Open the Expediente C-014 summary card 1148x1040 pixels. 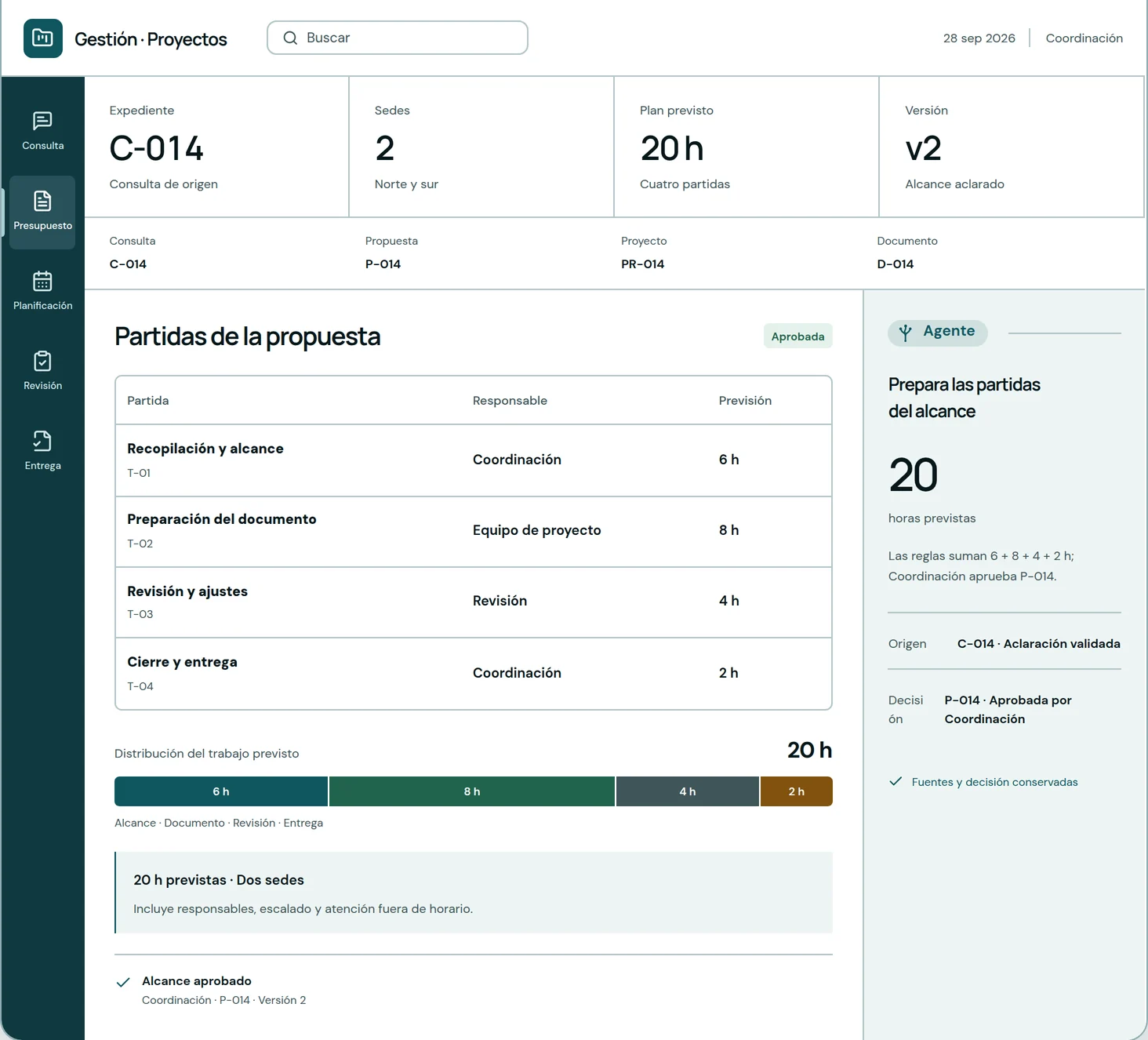[216, 147]
